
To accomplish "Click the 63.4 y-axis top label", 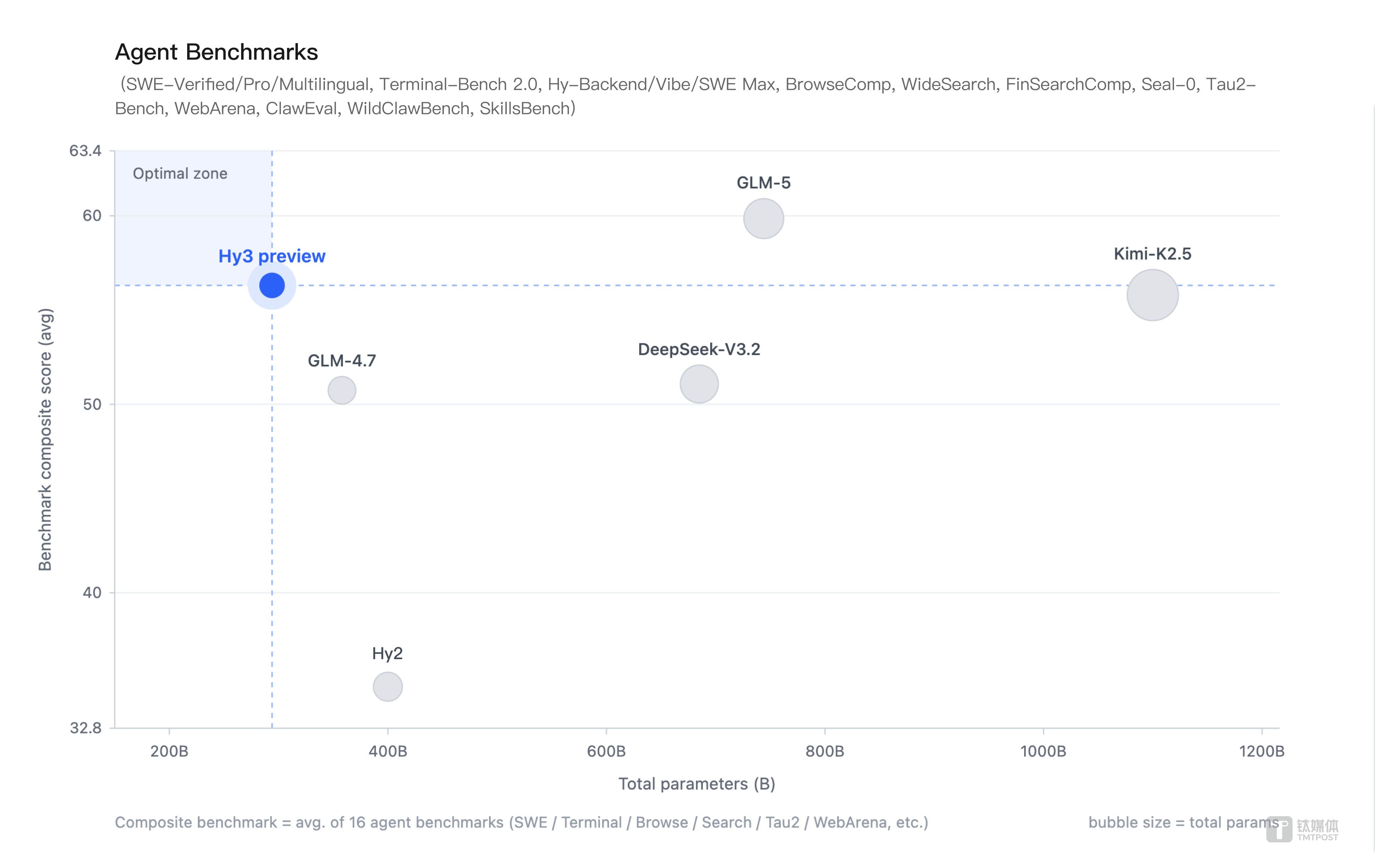I will tap(85, 151).
